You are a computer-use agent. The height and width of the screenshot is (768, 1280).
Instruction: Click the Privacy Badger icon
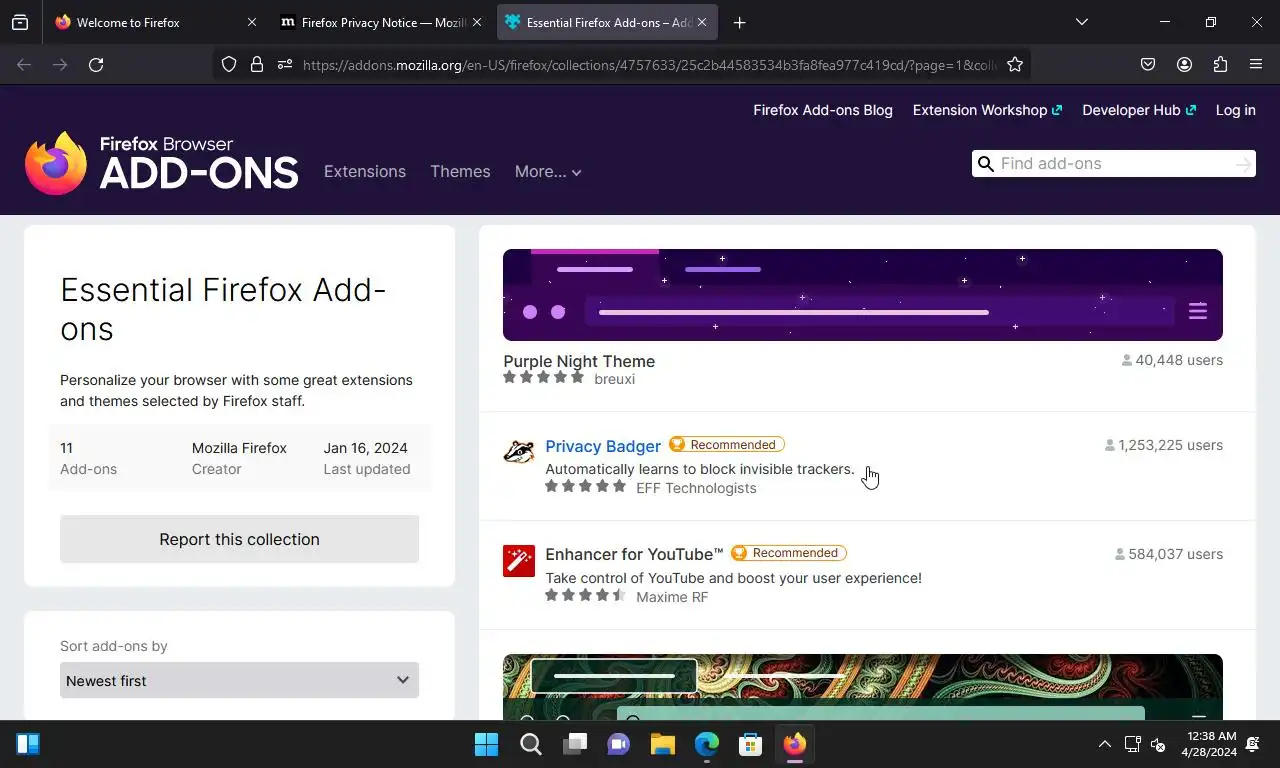519,452
